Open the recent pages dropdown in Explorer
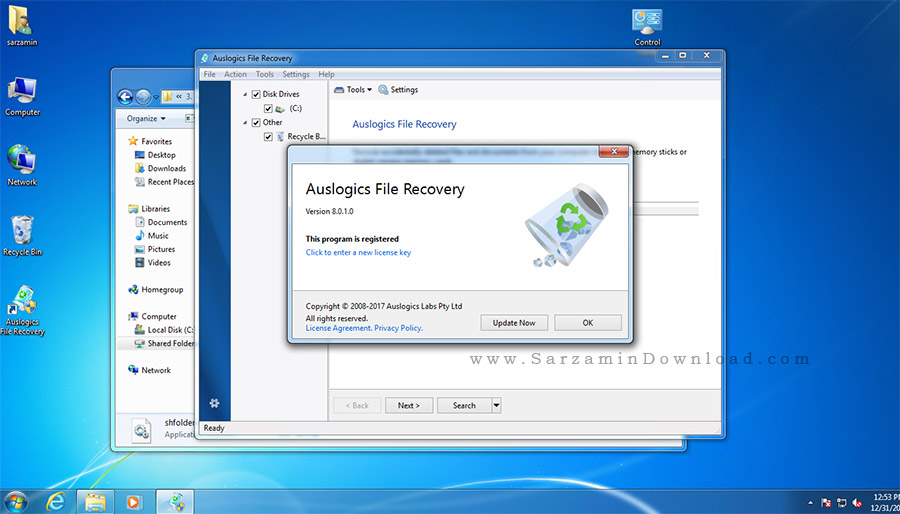 [156, 98]
